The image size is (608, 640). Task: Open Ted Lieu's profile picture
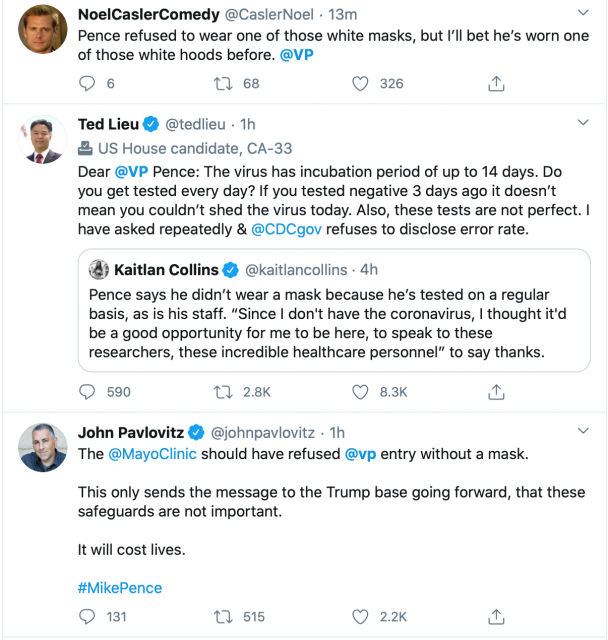(41, 141)
